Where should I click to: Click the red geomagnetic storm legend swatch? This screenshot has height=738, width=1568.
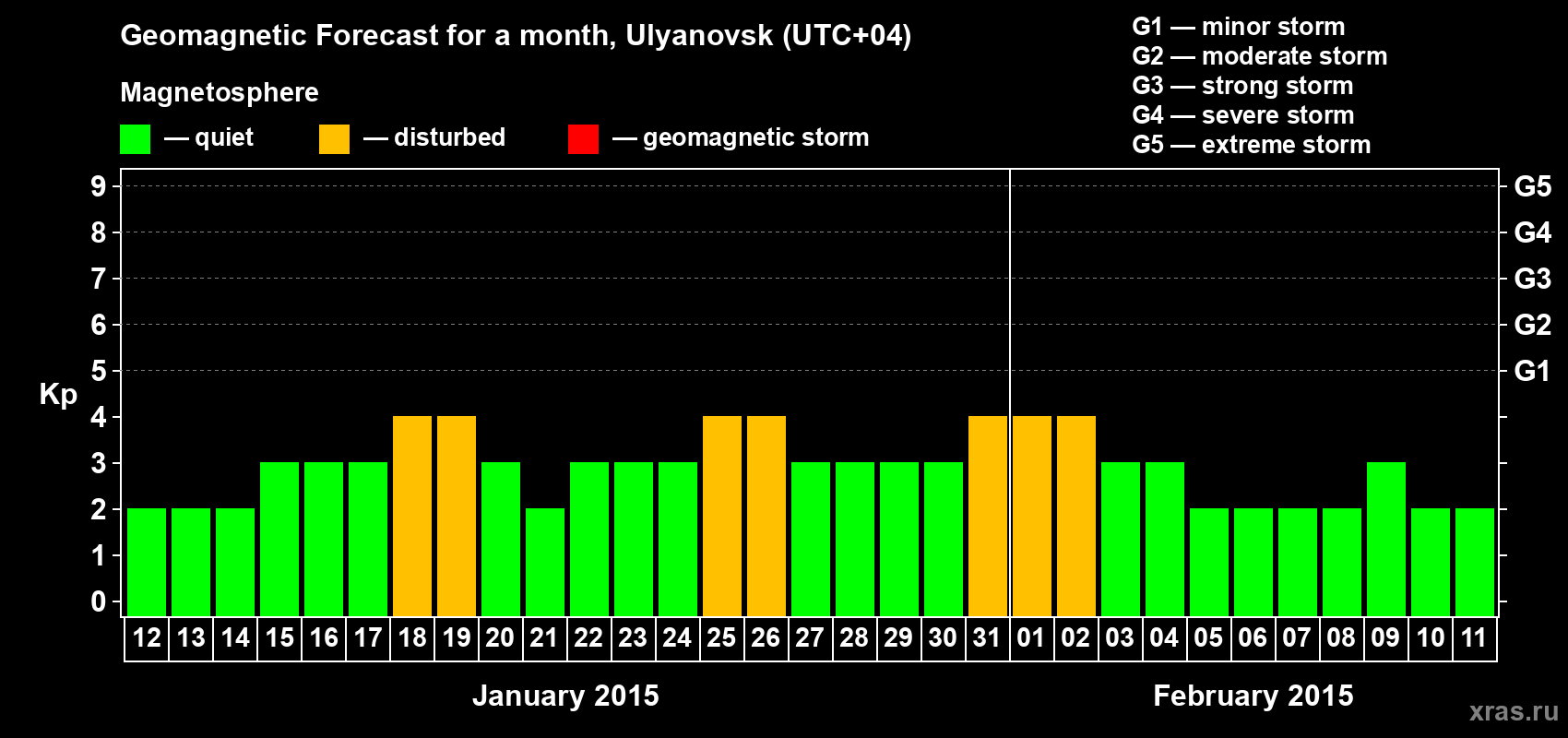tap(583, 139)
